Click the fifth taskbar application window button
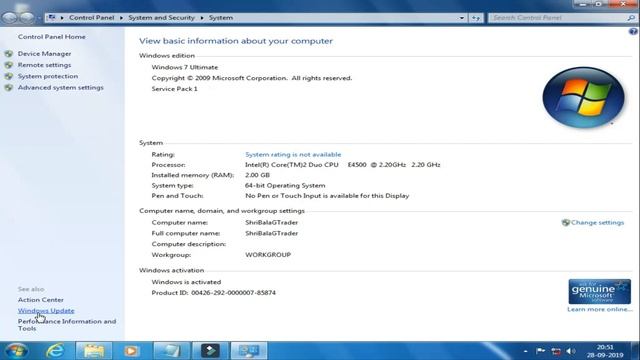Screen dimensions: 640x360 pos(171,351)
